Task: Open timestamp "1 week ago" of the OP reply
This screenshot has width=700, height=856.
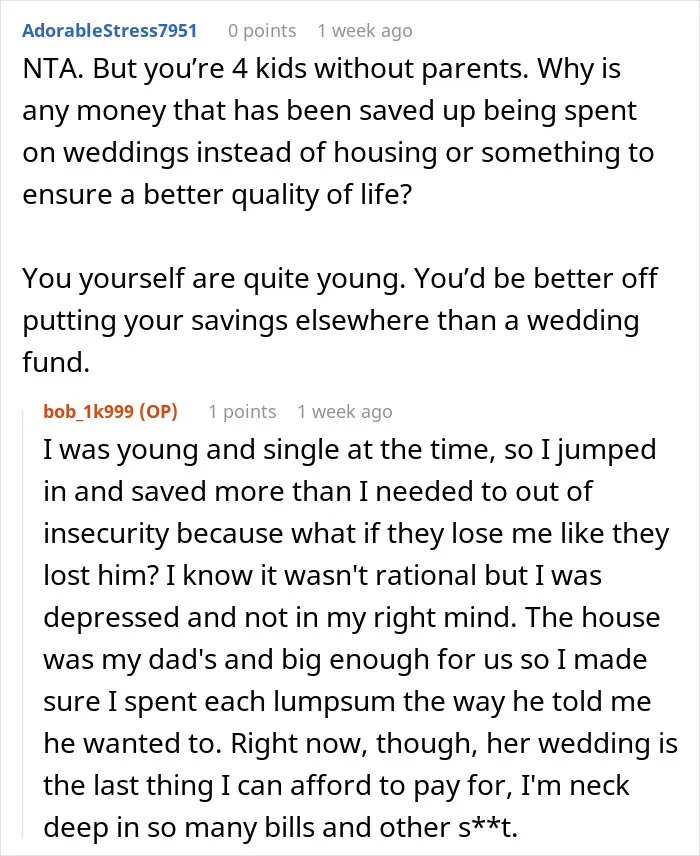Action: tap(345, 411)
